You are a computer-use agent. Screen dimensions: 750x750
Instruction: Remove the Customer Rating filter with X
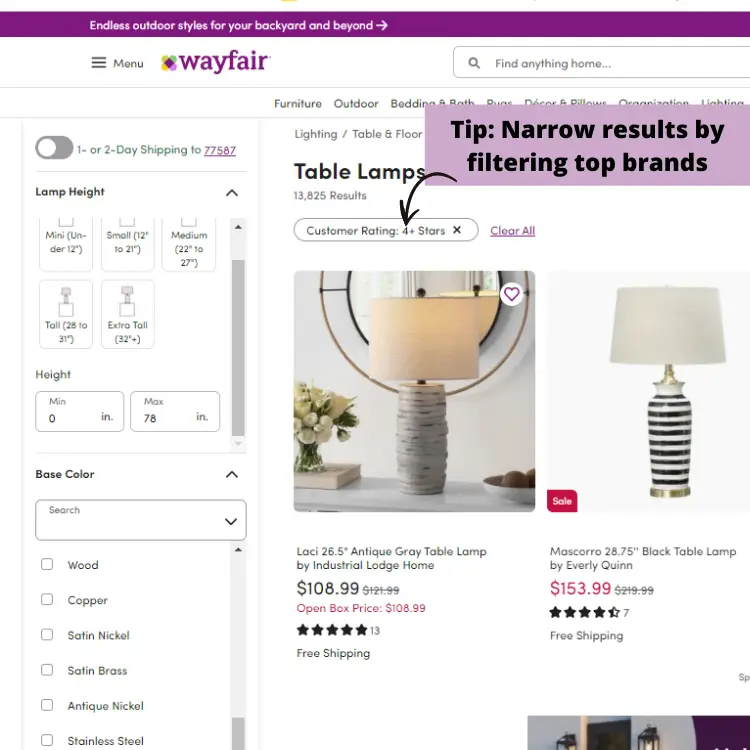point(457,230)
